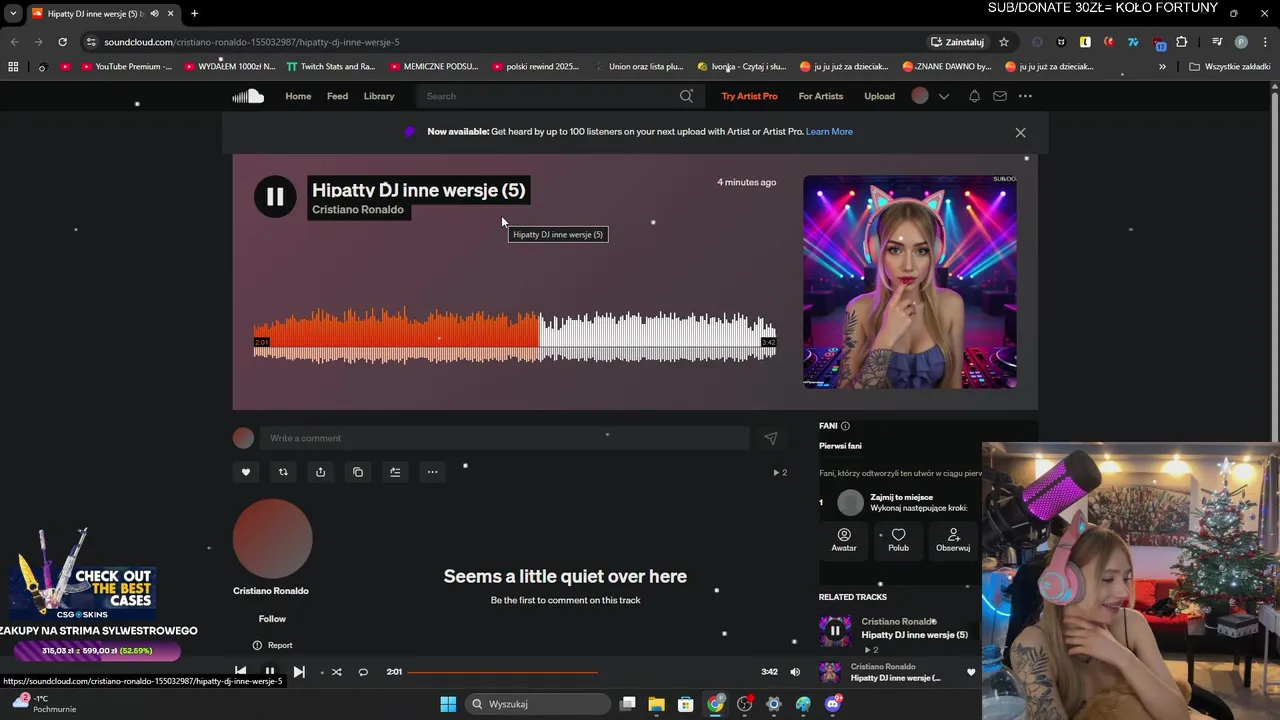Open the Feed tab
This screenshot has width=1280, height=720.
point(337,96)
